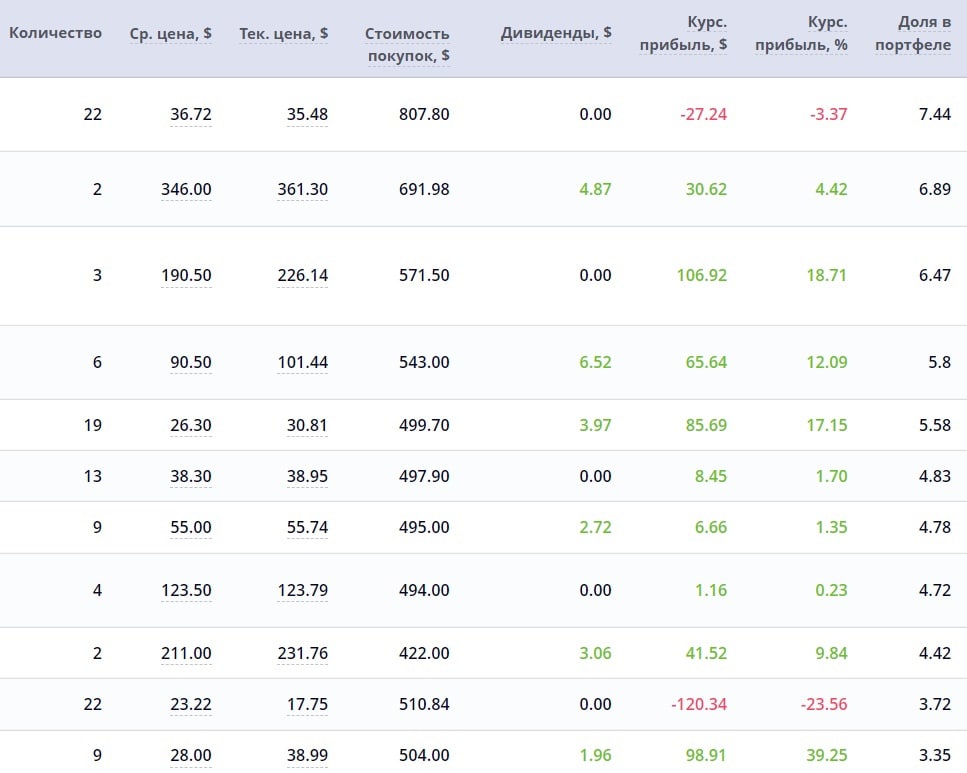Sort by Курс. прибыль, $ header

683,33
